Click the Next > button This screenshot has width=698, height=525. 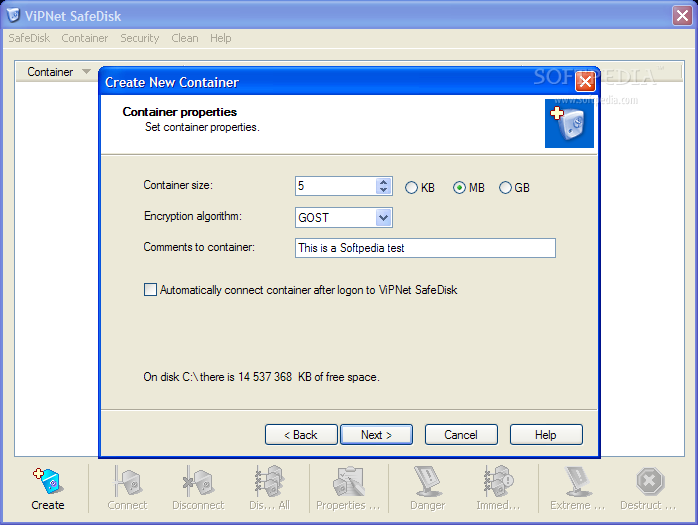tap(376, 435)
